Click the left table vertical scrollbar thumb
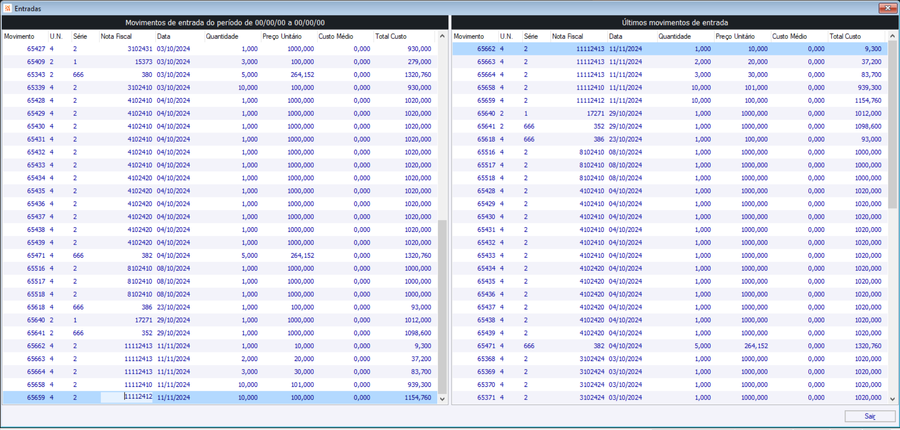Screen dimensions: 900x430 442,307
